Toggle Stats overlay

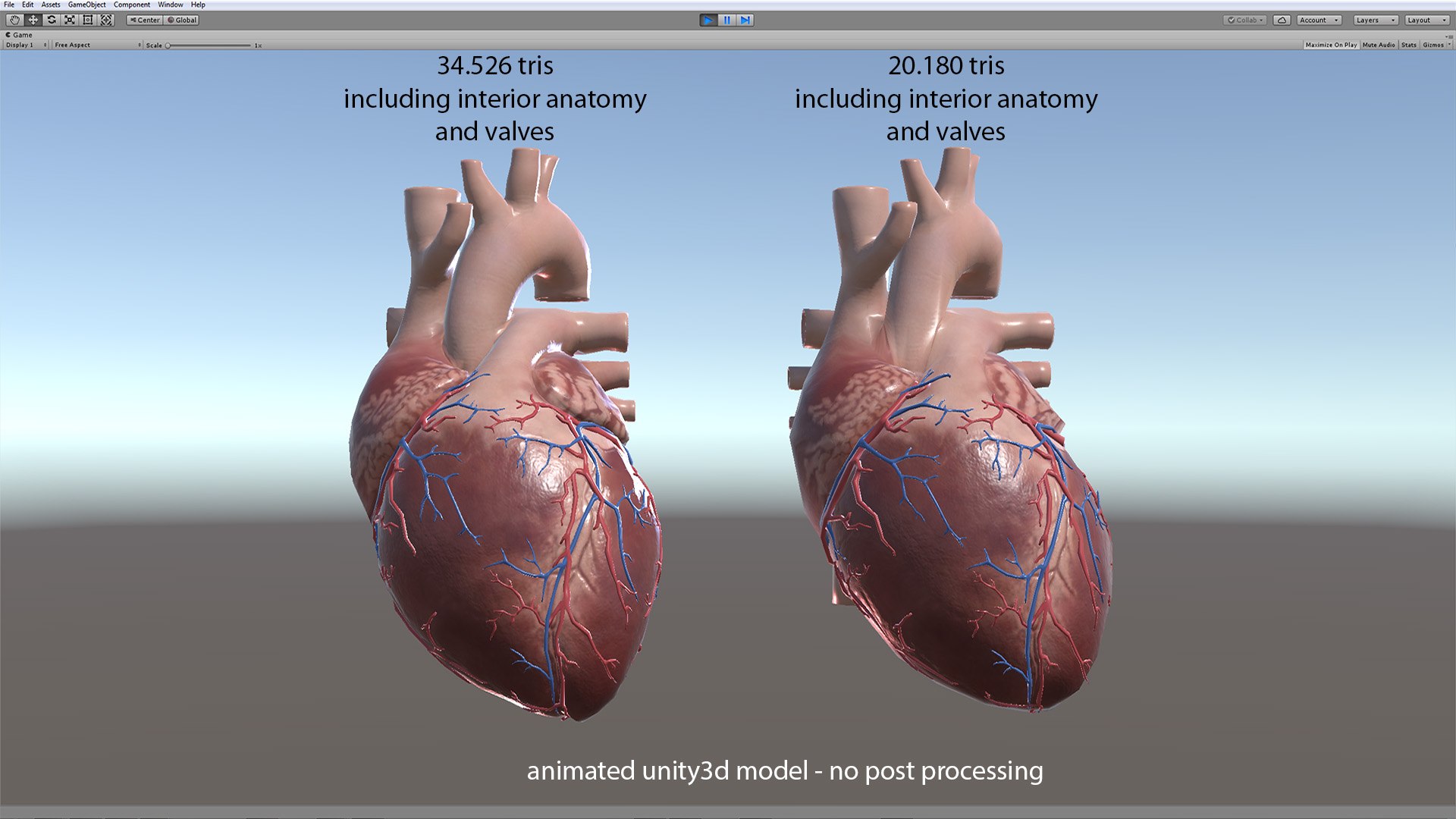tap(1409, 45)
